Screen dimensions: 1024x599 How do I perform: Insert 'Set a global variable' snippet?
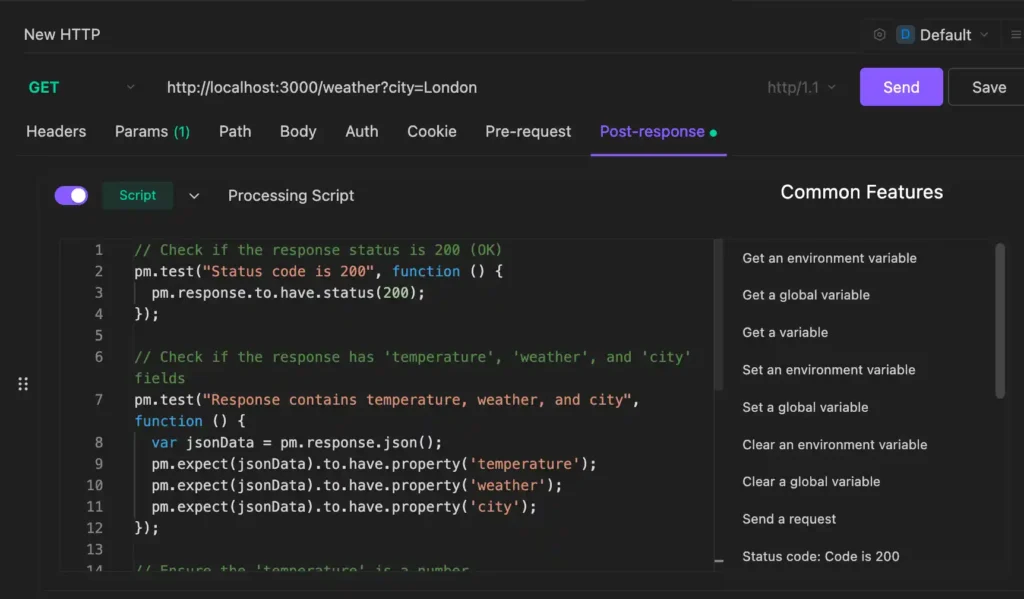tap(805, 408)
